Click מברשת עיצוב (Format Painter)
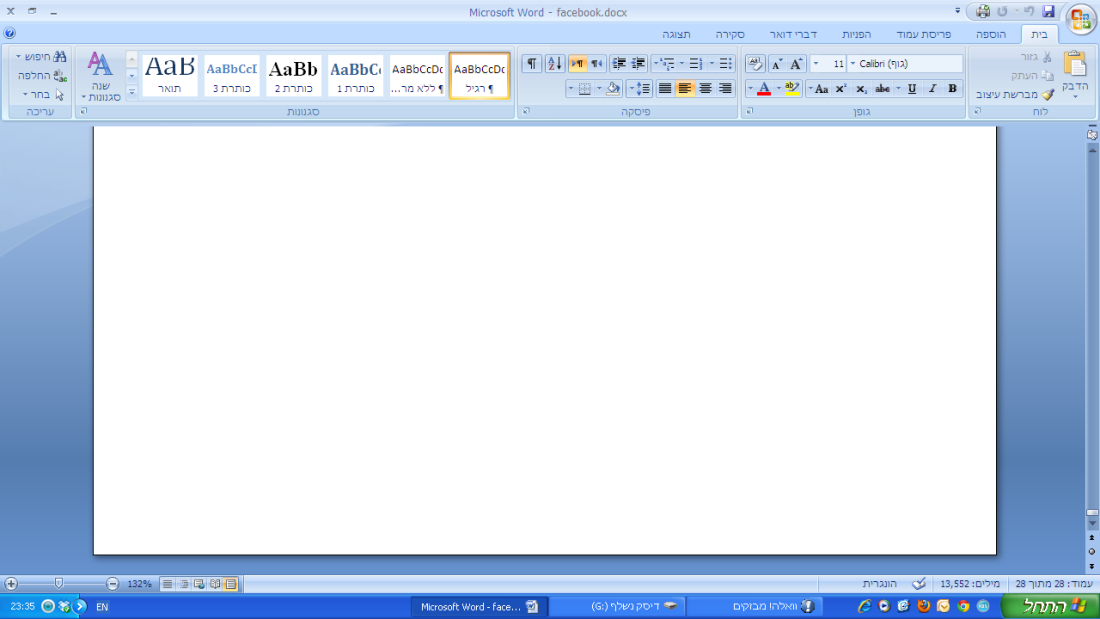 coord(1014,94)
